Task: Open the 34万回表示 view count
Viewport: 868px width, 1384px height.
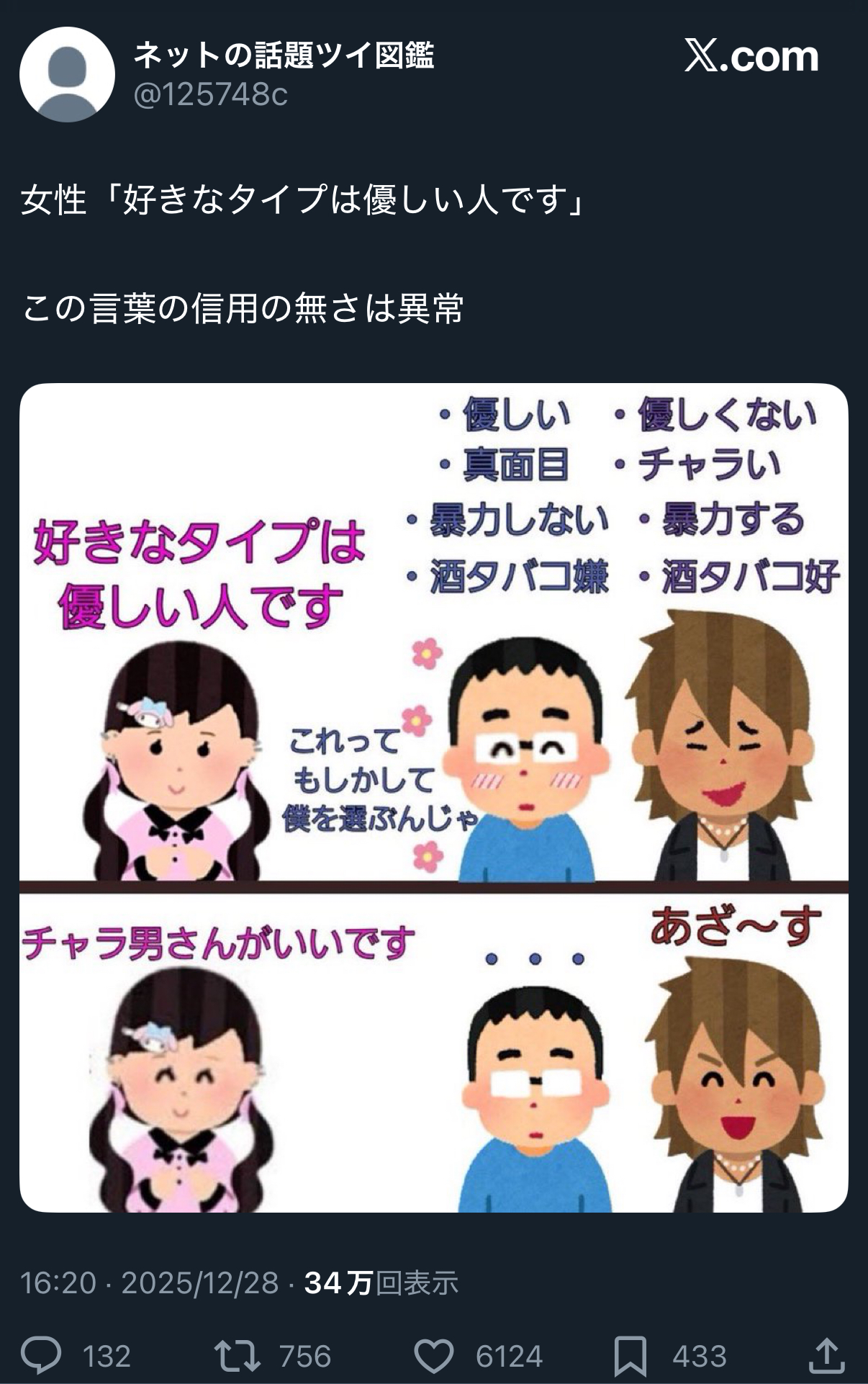Action: click(381, 1282)
